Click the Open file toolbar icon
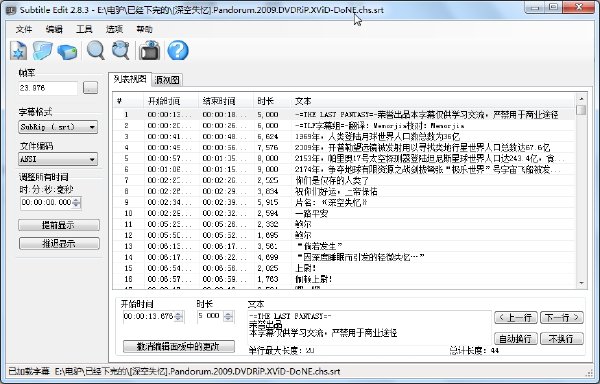The image size is (600, 384). click(x=42, y=50)
